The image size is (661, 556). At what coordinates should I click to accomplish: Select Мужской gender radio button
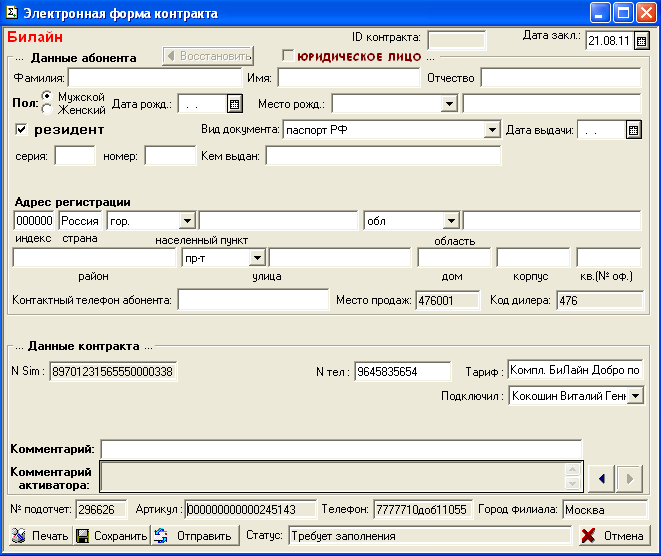47,96
